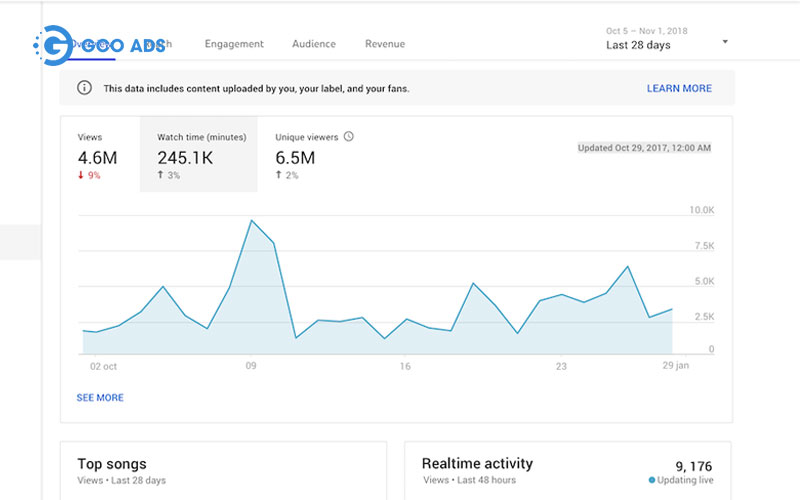The width and height of the screenshot is (800, 500).
Task: Click the info icon in the notice banner
Action: [85, 88]
